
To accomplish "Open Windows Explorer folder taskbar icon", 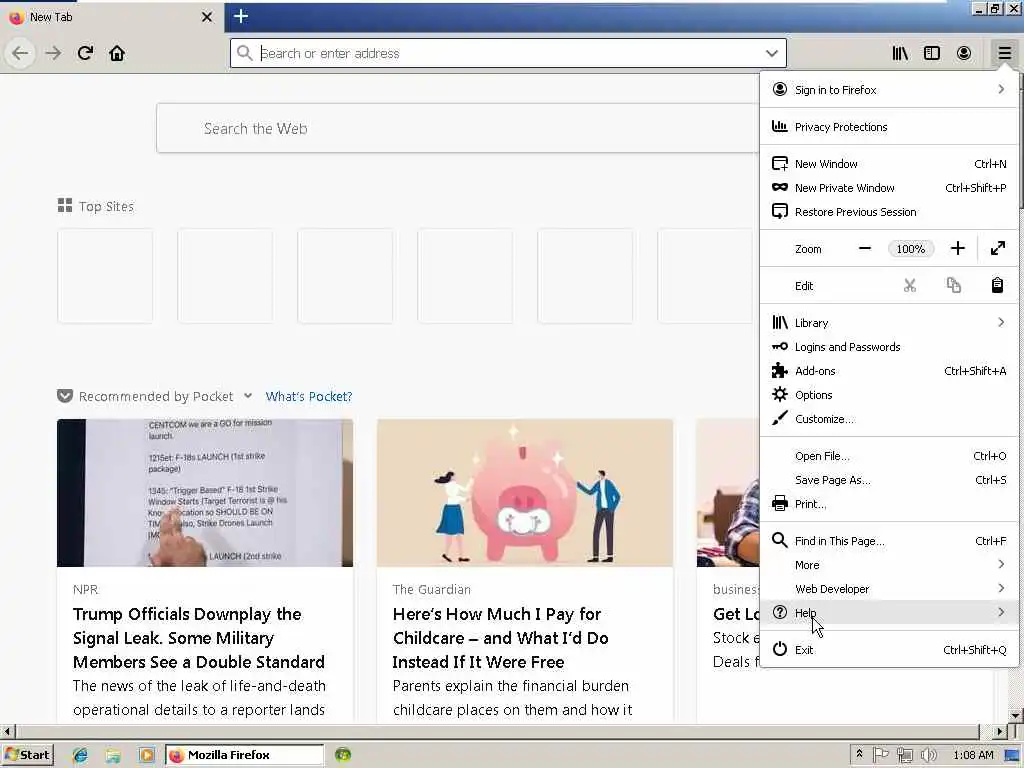I will coord(114,755).
